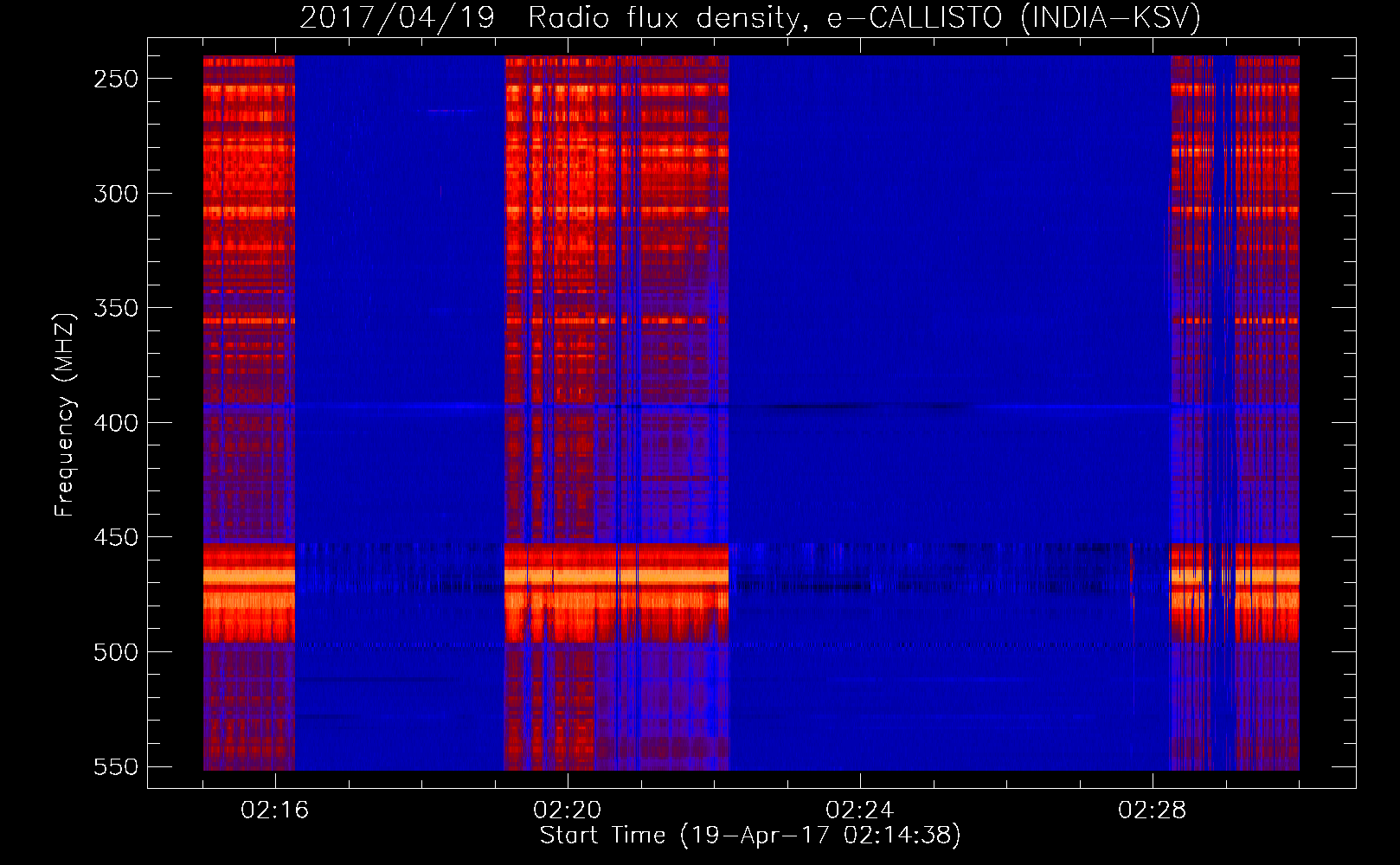Click the 02:16 time tick label
This screenshot has width=1400, height=865.
(274, 810)
